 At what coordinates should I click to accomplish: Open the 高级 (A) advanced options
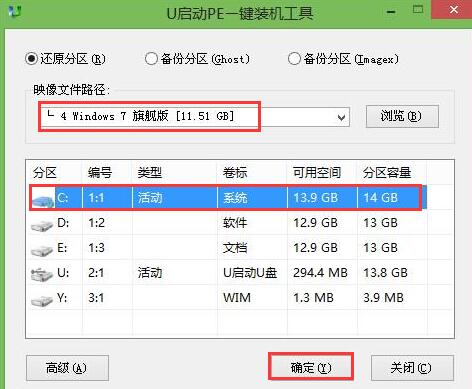(x=67, y=368)
